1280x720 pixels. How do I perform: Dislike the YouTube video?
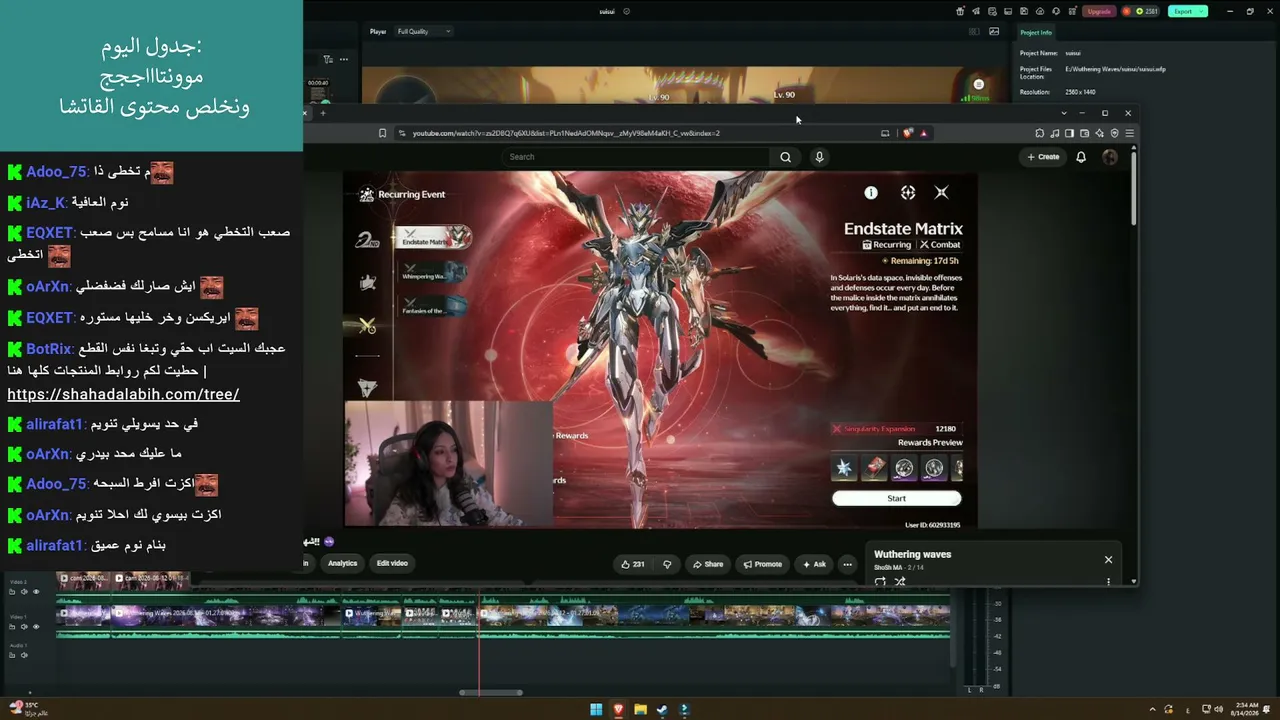(x=667, y=564)
